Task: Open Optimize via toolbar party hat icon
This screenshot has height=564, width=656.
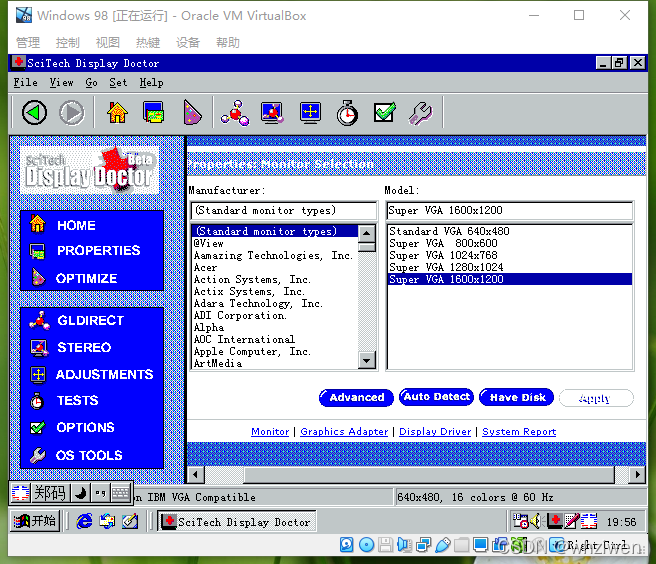Action: (x=192, y=113)
